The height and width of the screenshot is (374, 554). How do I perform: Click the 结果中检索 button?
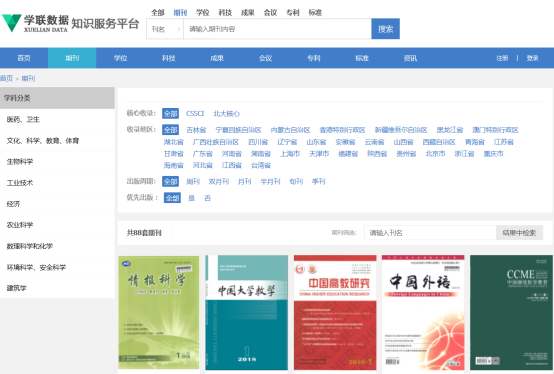click(x=519, y=233)
